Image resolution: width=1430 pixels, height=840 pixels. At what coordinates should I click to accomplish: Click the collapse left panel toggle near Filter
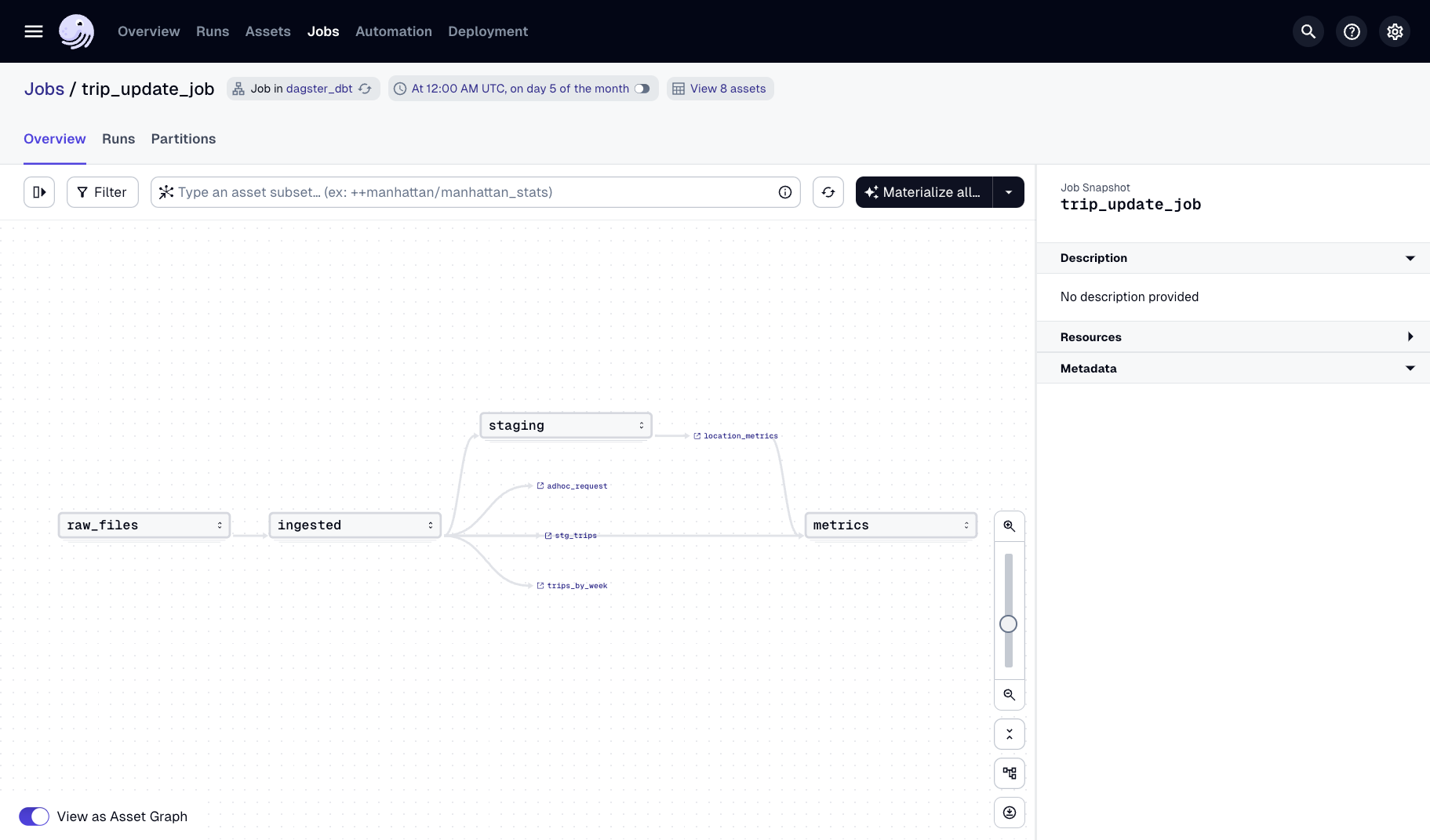pos(39,192)
